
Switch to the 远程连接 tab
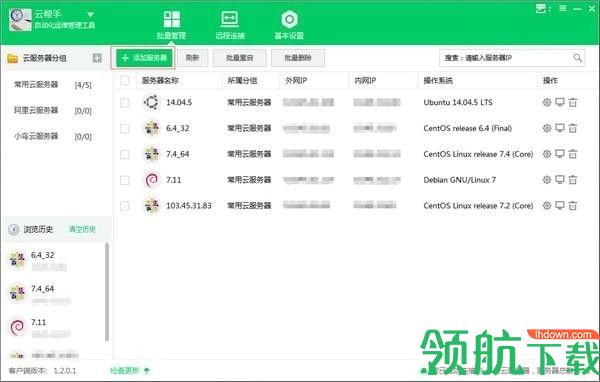pos(230,25)
